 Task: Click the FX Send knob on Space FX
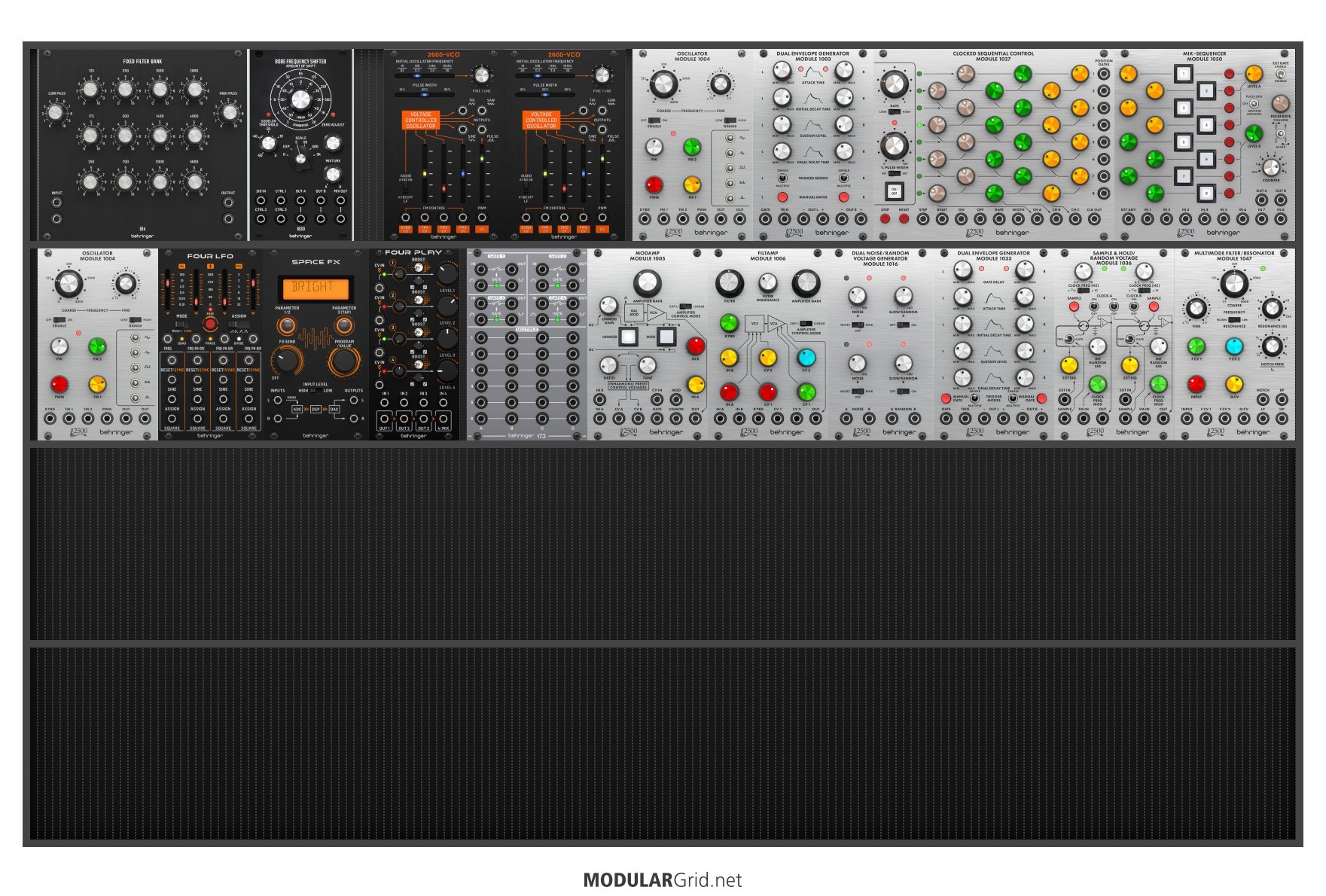click(x=288, y=360)
